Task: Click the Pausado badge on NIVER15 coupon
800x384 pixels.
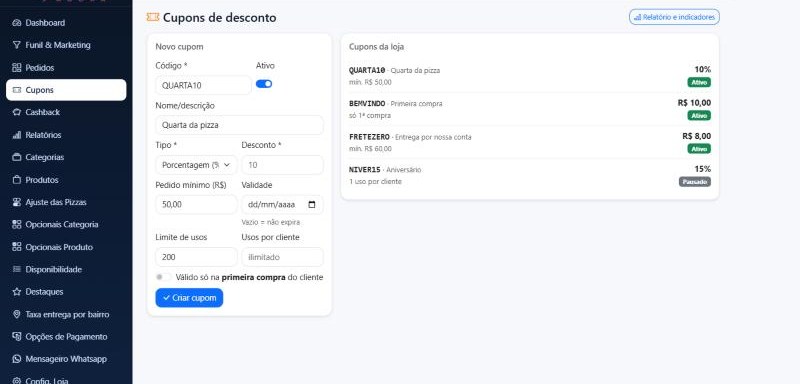Action: (695, 182)
